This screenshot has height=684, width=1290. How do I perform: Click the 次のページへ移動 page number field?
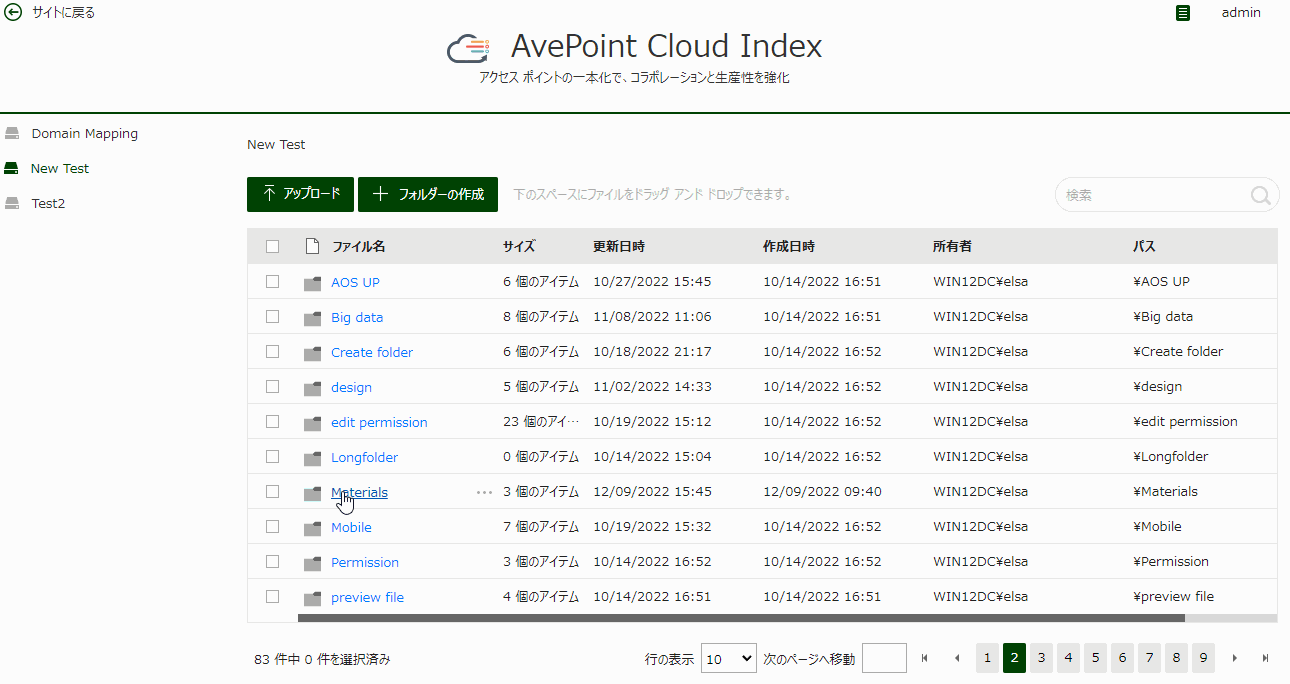click(x=884, y=658)
